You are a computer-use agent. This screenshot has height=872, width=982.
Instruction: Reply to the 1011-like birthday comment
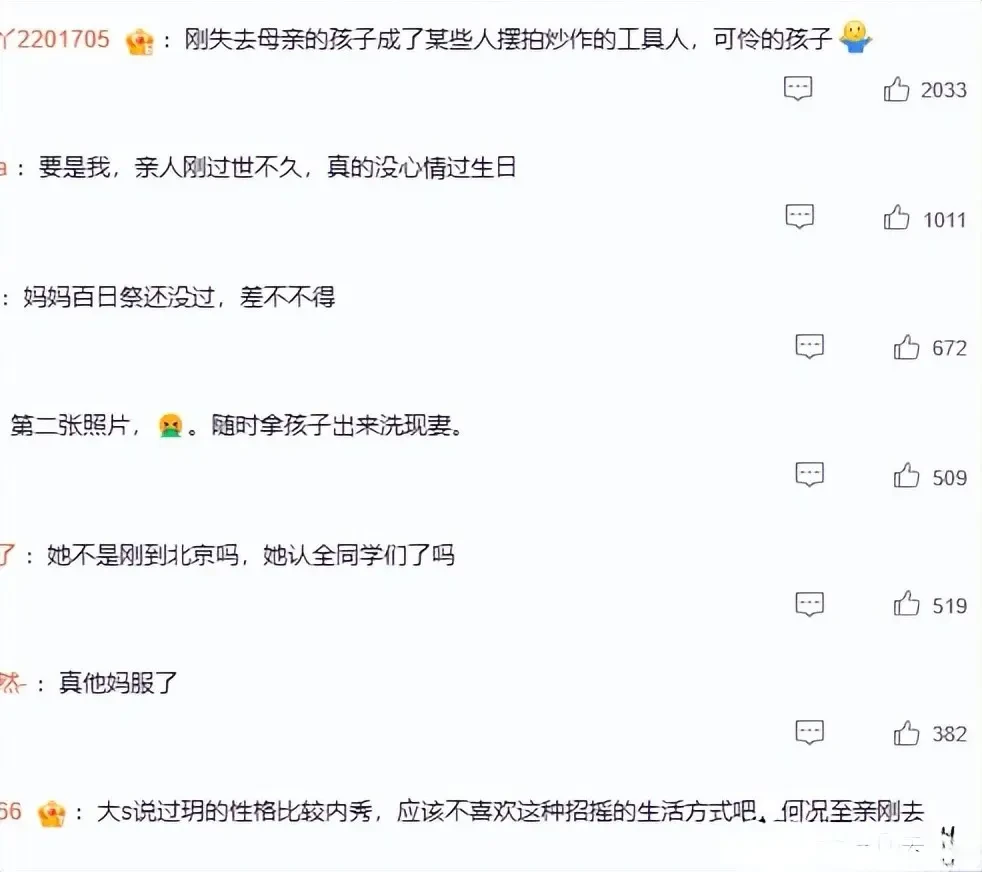[x=800, y=216]
